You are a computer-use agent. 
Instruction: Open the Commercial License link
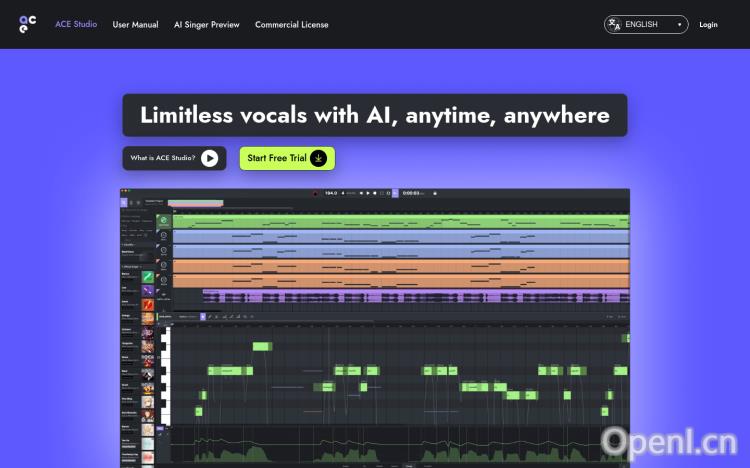(x=291, y=24)
